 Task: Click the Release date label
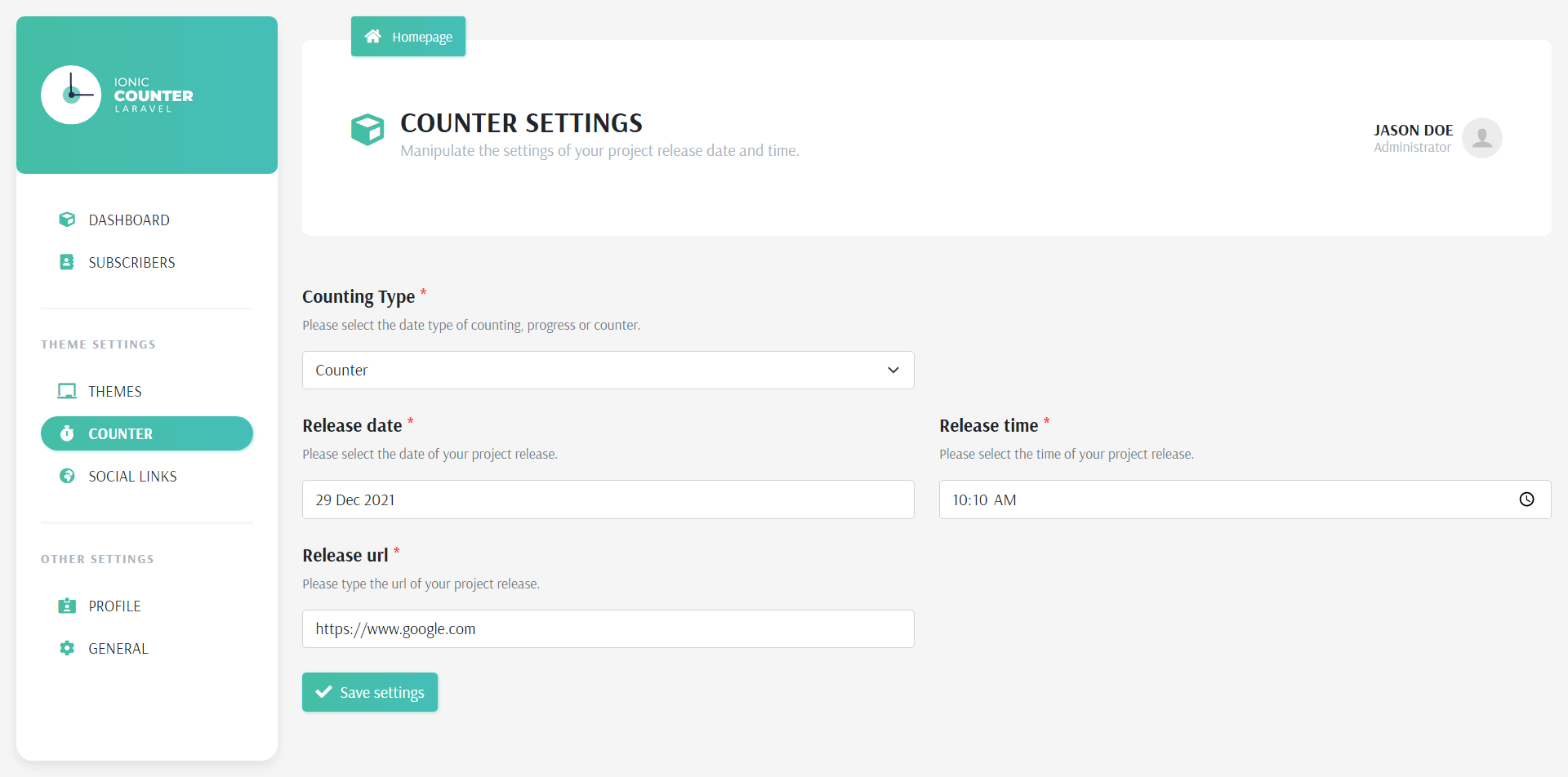(352, 425)
